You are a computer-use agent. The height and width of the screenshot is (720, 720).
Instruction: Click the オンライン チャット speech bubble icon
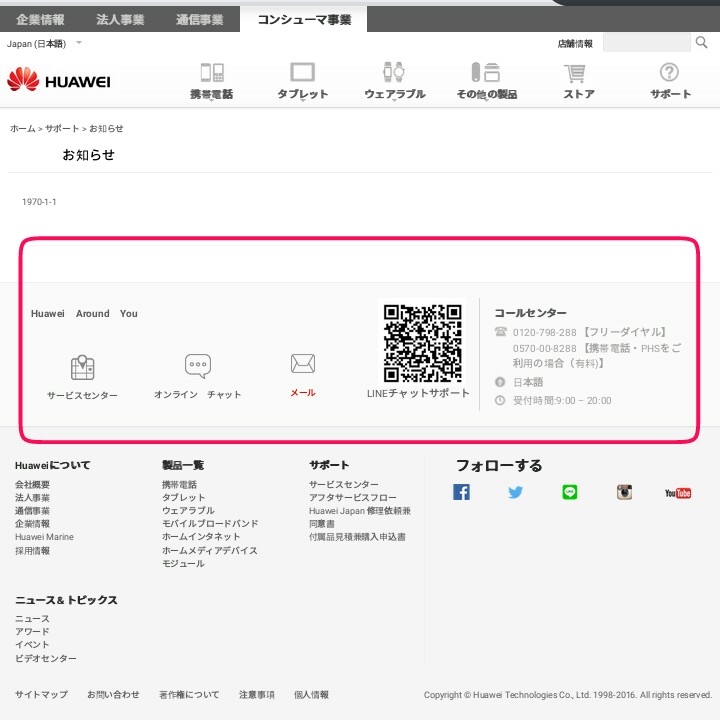[x=198, y=366]
